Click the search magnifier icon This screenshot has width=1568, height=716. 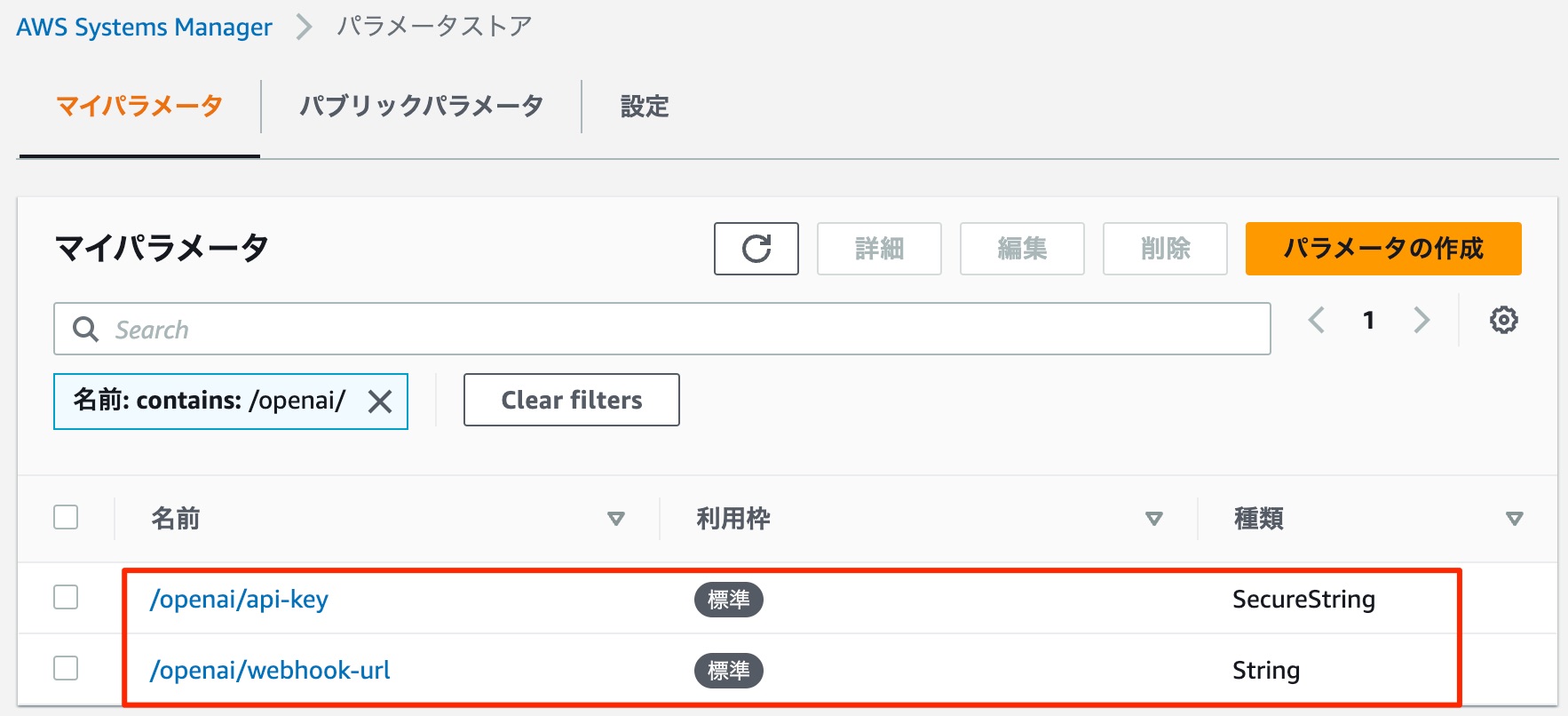point(85,329)
